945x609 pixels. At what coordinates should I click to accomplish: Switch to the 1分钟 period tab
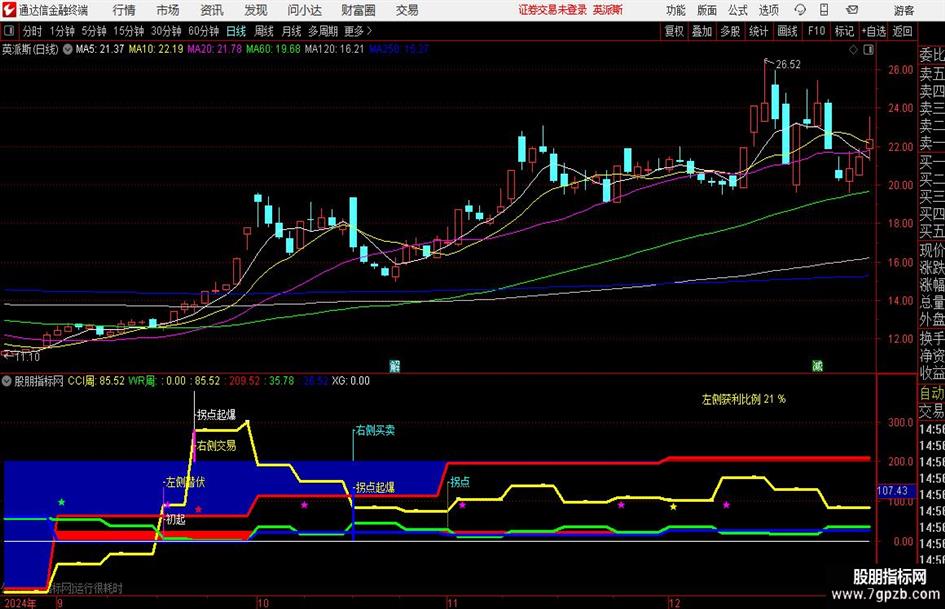pos(62,31)
